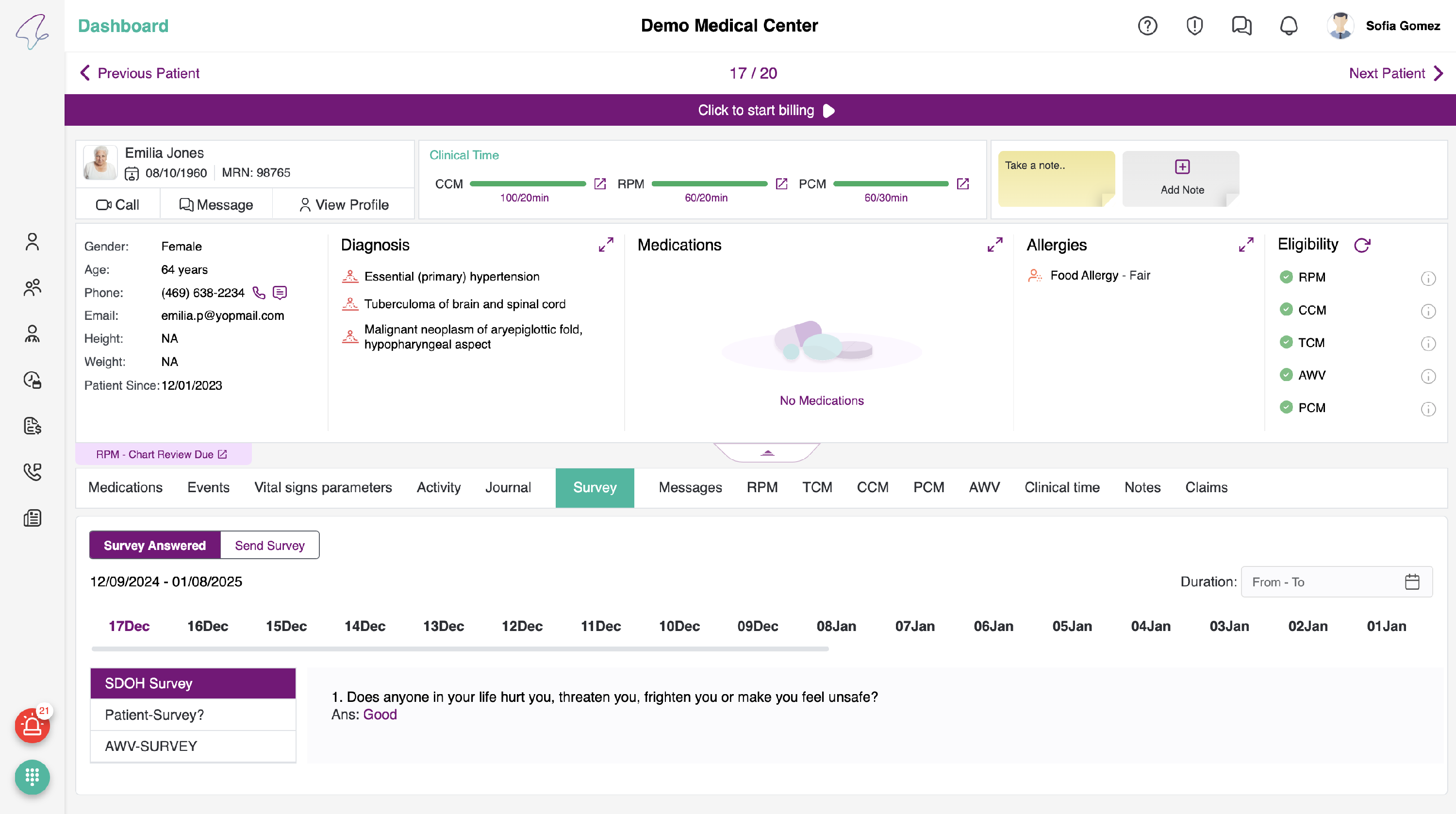The width and height of the screenshot is (1456, 814).
Task: Refresh Eligibility with the reload icon
Action: (1362, 245)
